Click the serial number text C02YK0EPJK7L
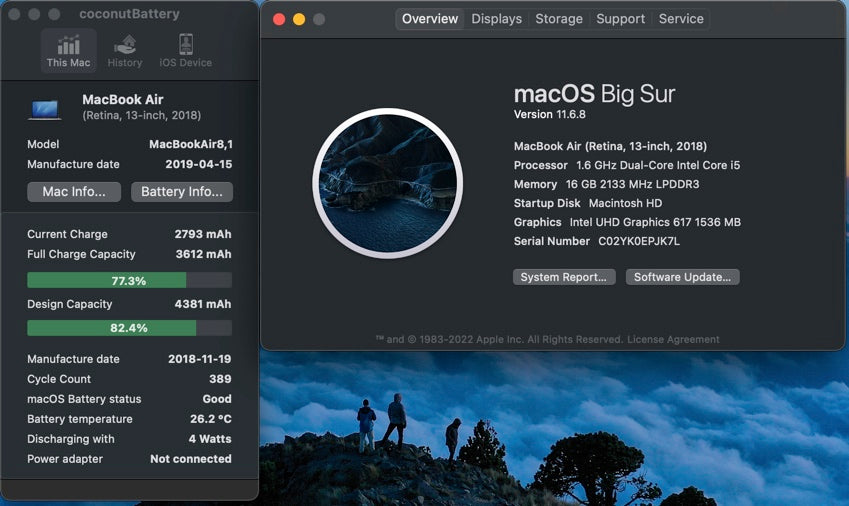 (x=639, y=241)
